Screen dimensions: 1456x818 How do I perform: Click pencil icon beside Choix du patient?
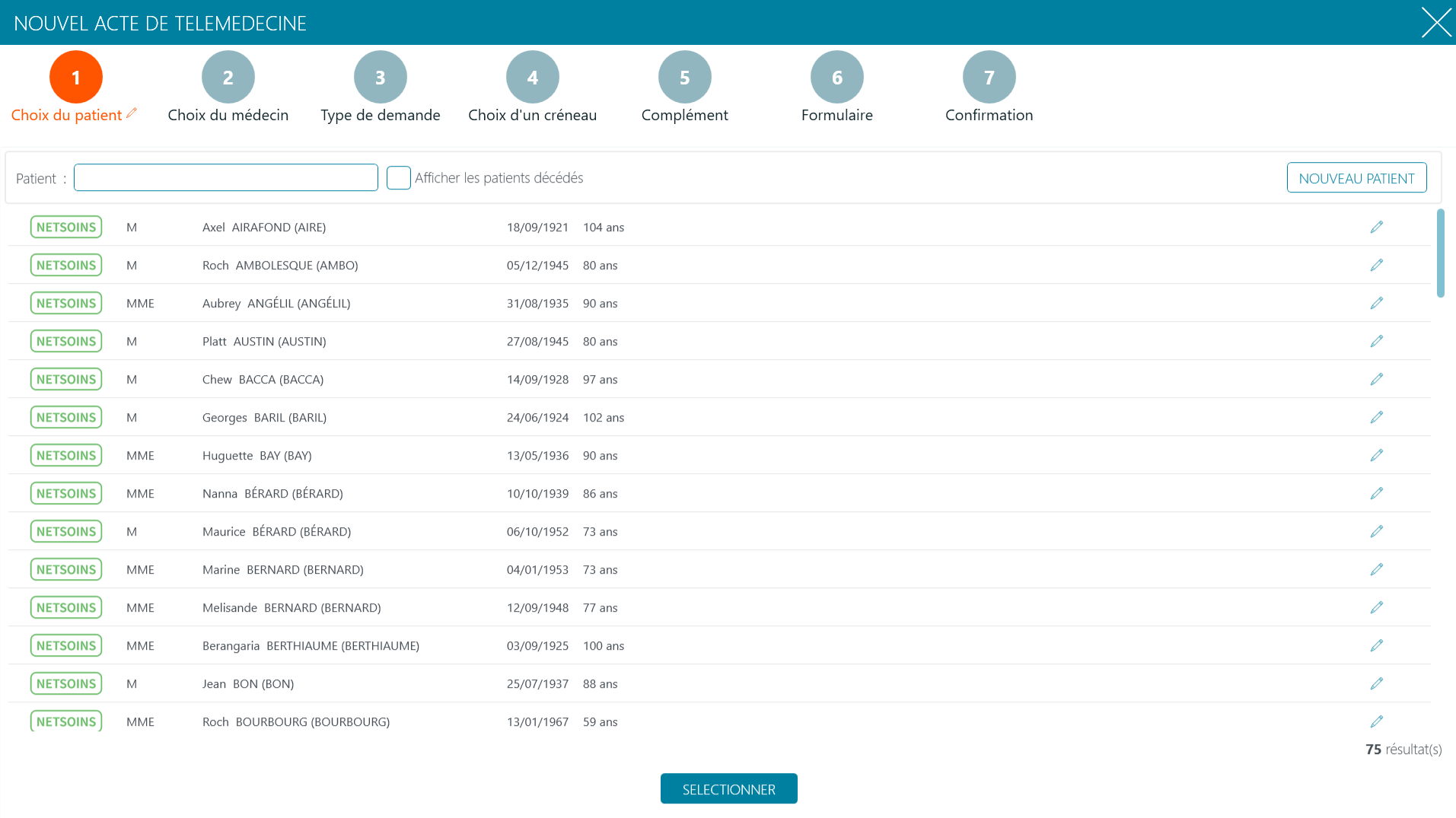[x=132, y=113]
